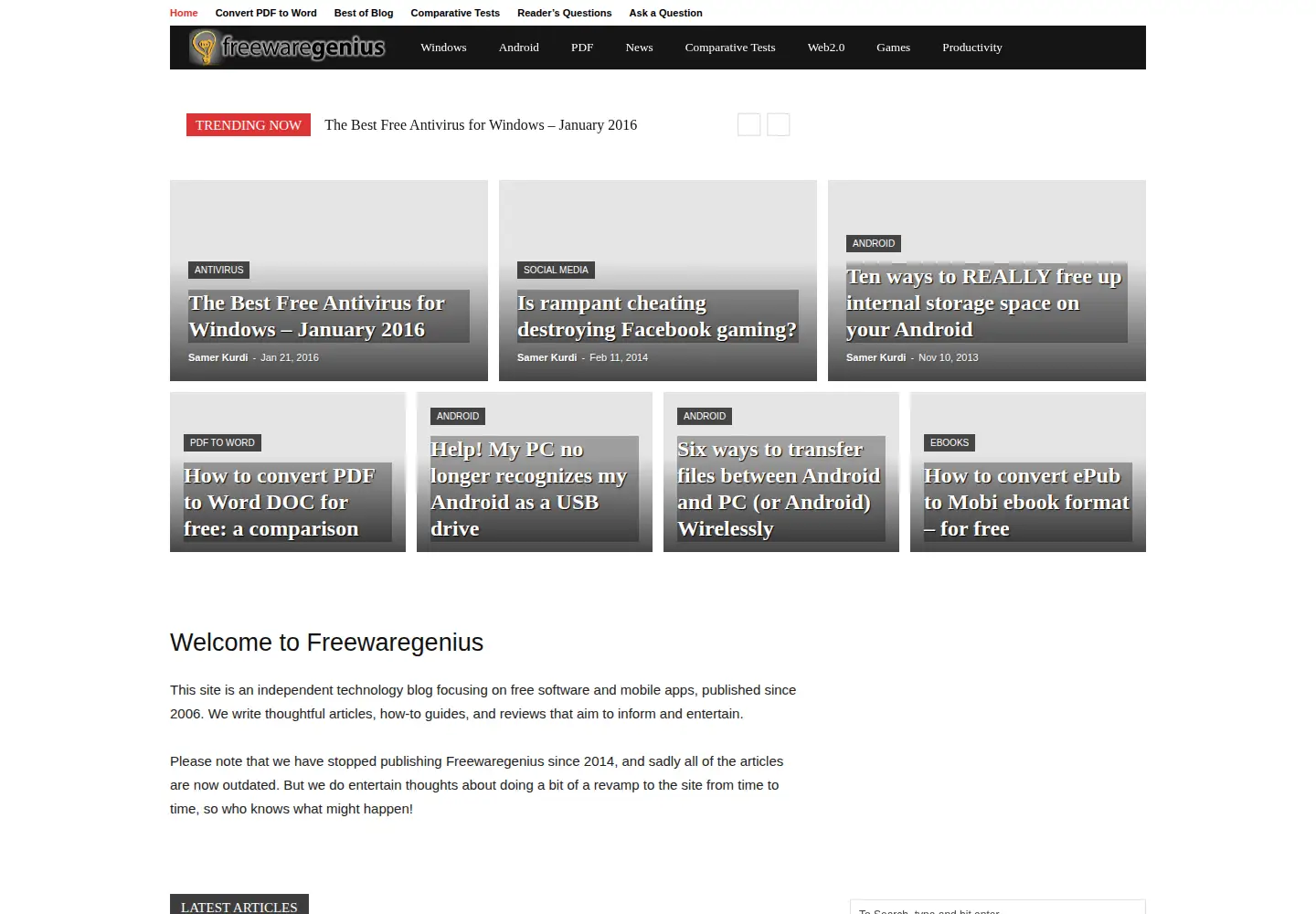Click the Jan 21, 2016 date
1316x914 pixels.
(290, 357)
